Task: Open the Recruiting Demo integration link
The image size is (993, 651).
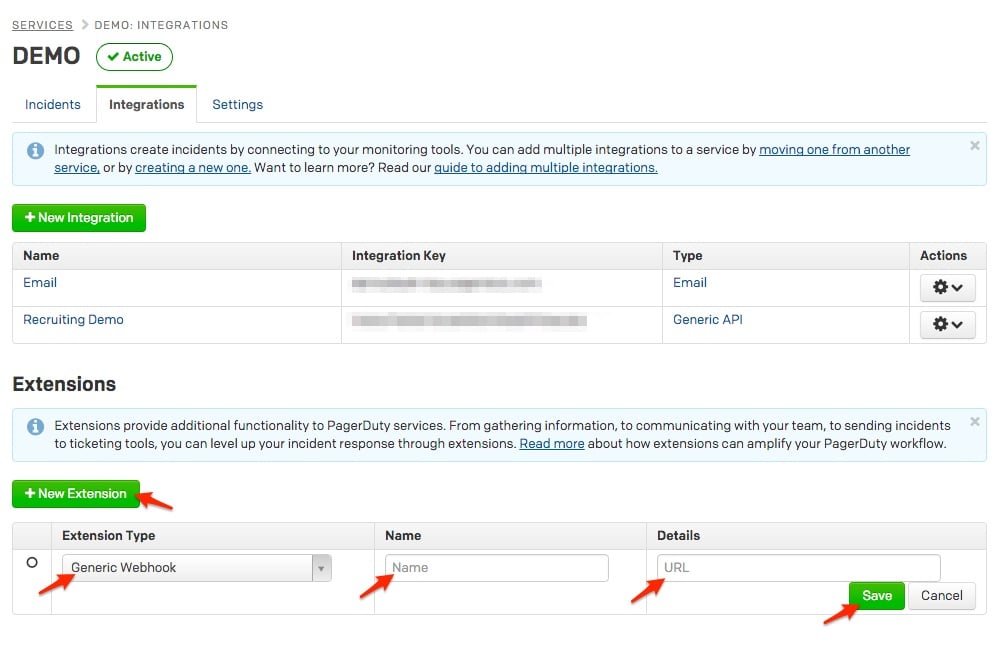Action: pos(73,320)
